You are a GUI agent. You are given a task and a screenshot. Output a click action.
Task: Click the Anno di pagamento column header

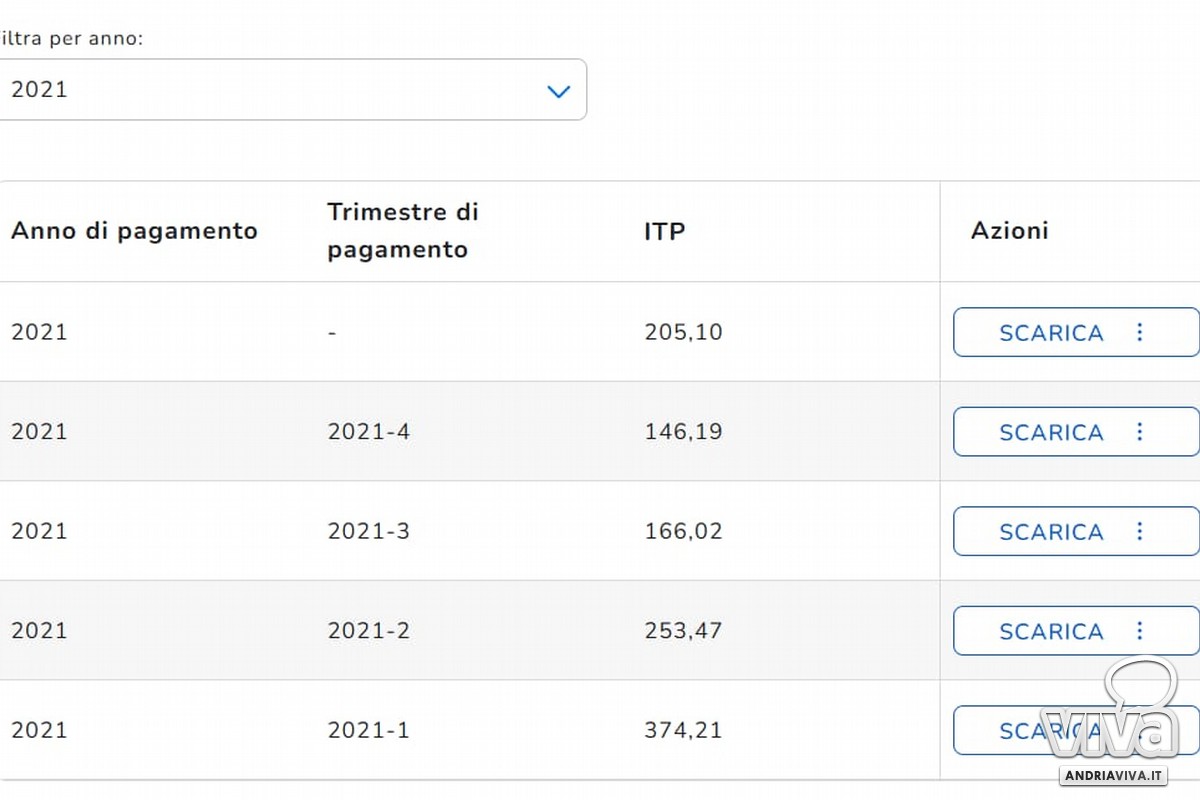[x=134, y=231]
